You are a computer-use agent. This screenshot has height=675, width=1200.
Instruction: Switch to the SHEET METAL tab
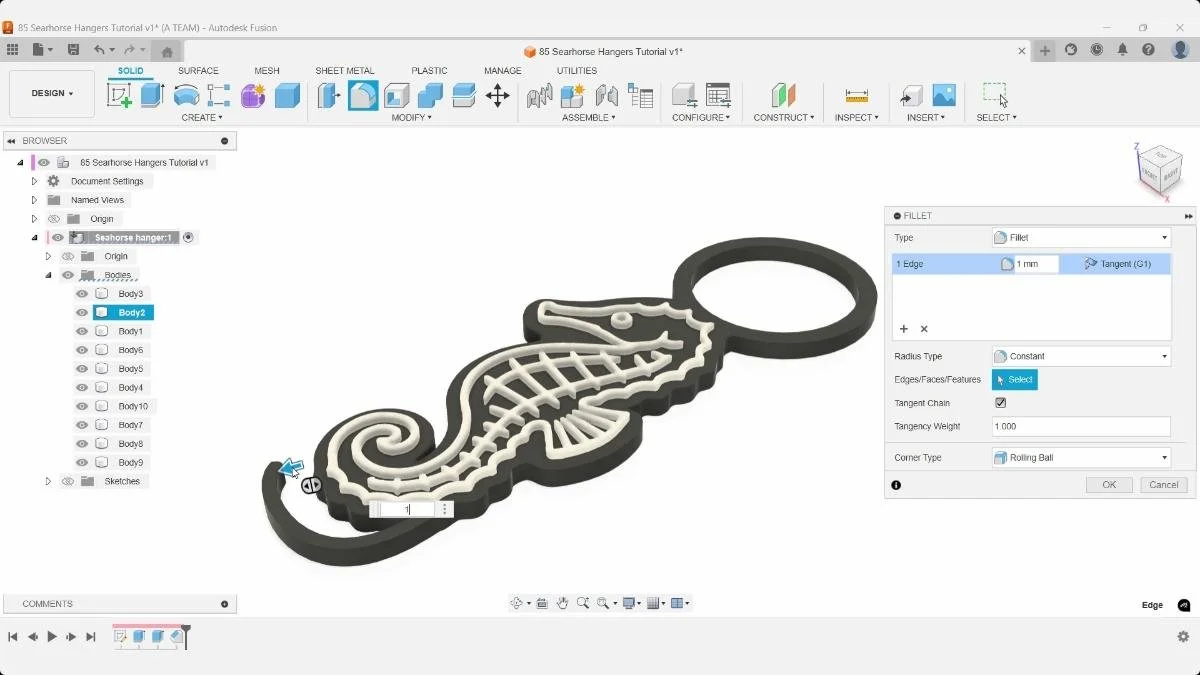coord(345,71)
